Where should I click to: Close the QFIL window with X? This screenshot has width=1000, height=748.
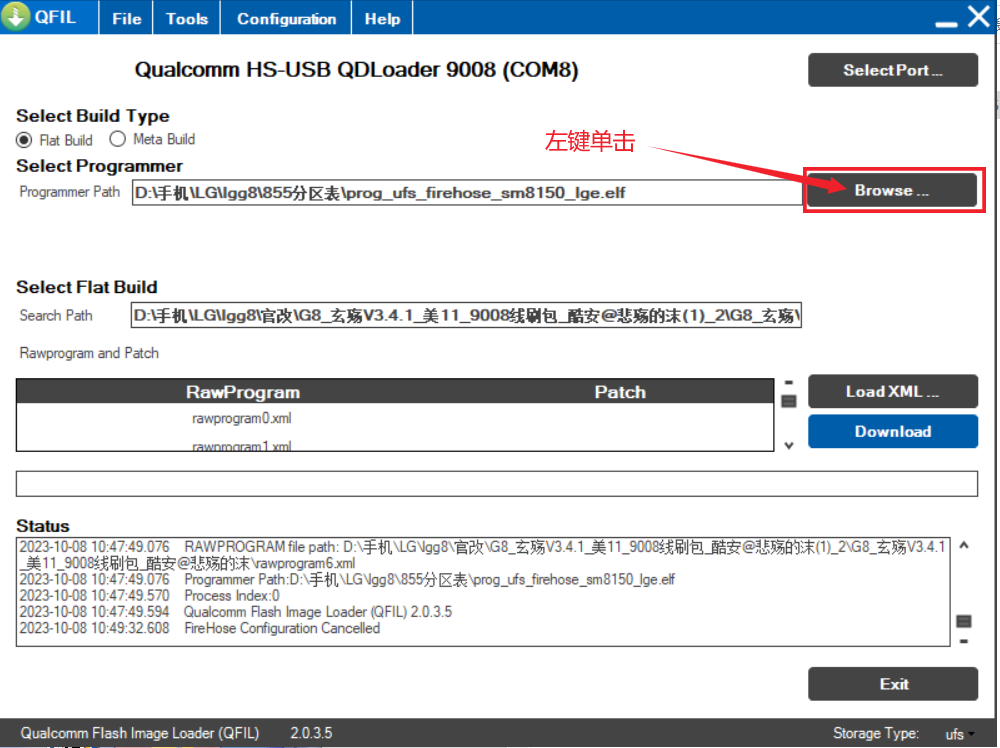977,18
